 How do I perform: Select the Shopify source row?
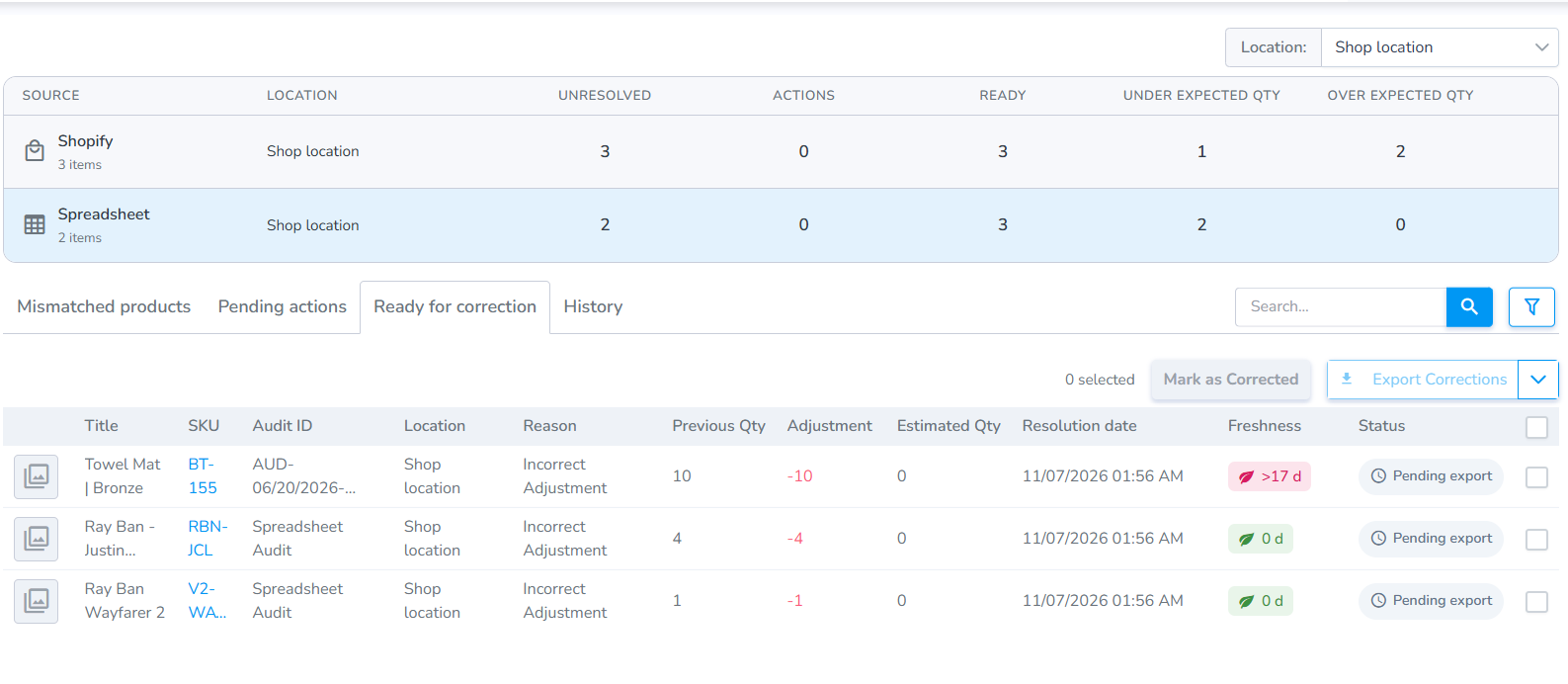781,151
